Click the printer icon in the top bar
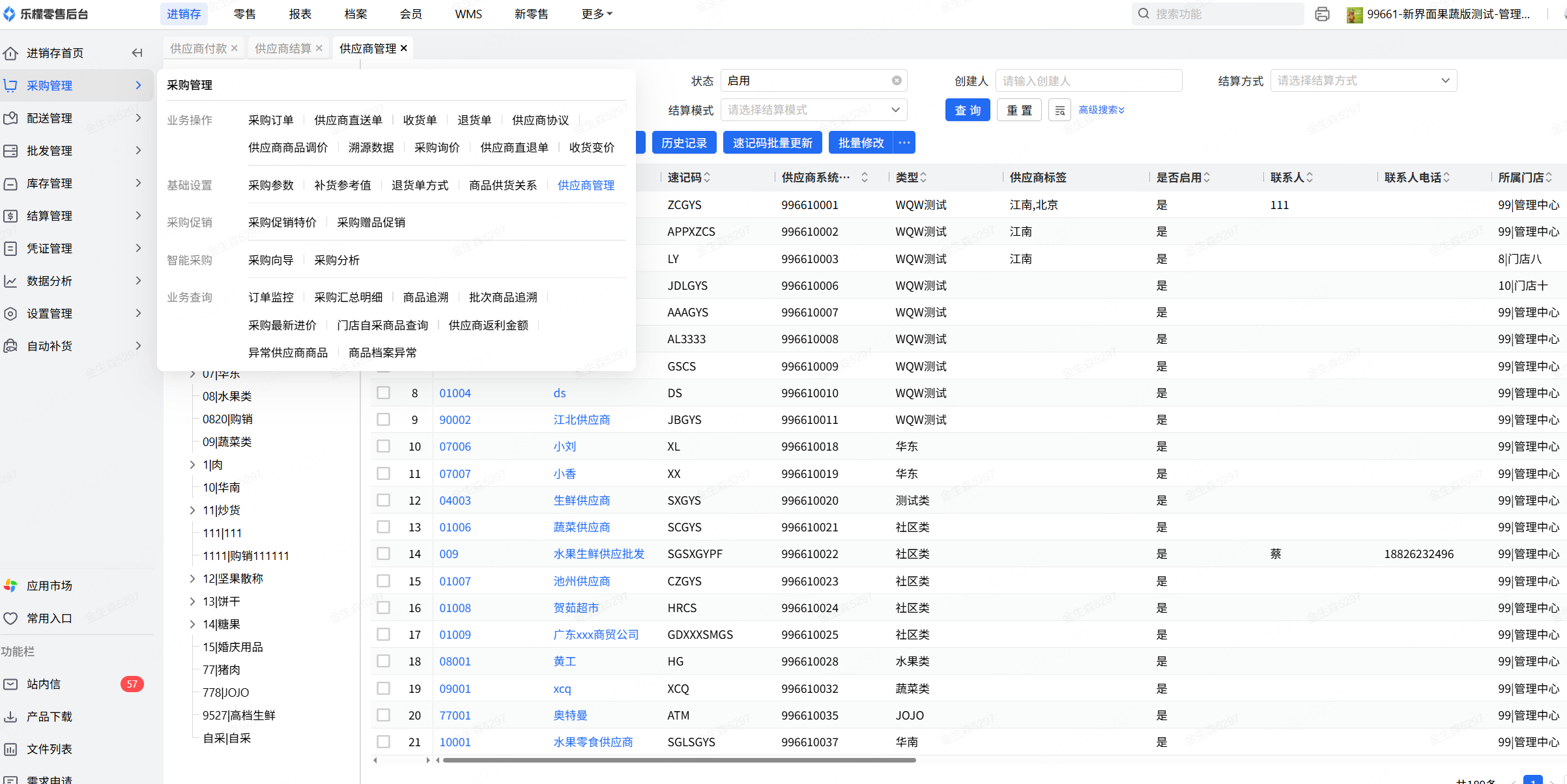Screen dimensions: 1567x784 pyautogui.click(x=1322, y=14)
